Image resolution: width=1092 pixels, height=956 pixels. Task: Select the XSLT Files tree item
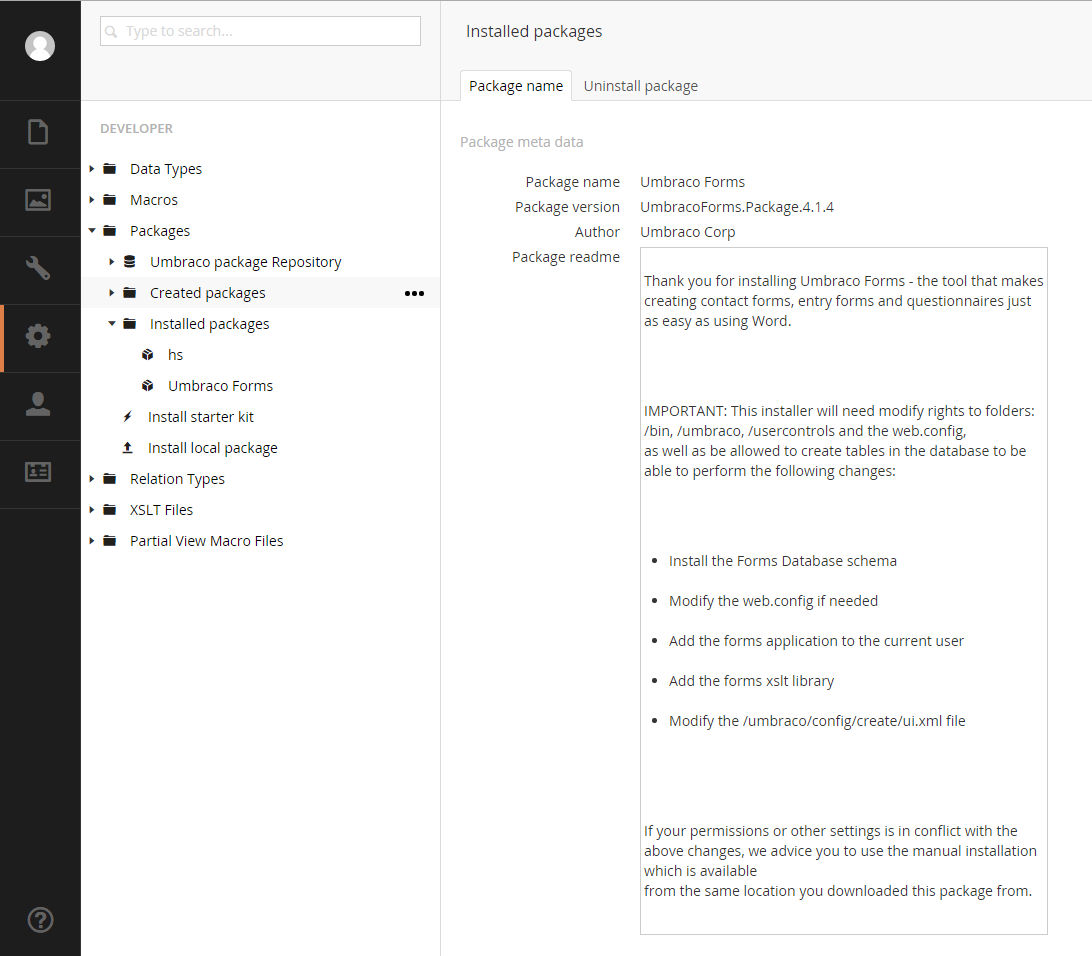[x=162, y=510]
